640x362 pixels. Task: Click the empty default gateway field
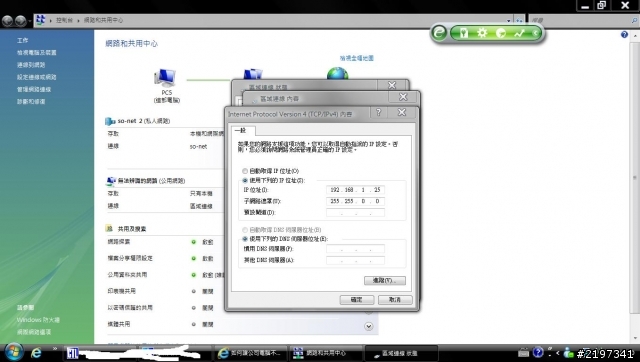355,213
